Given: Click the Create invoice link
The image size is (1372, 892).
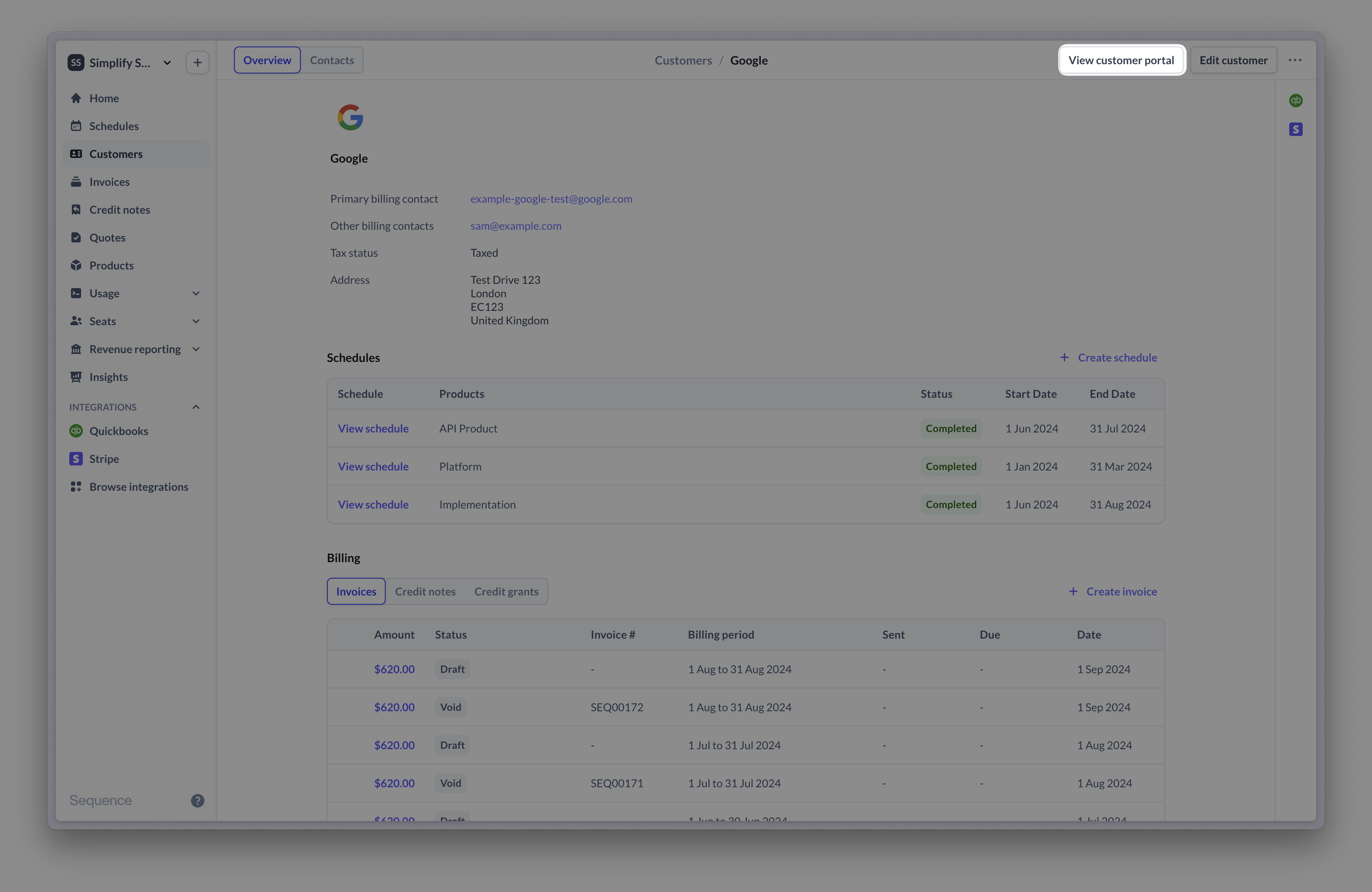Looking at the screenshot, I should 1112,591.
